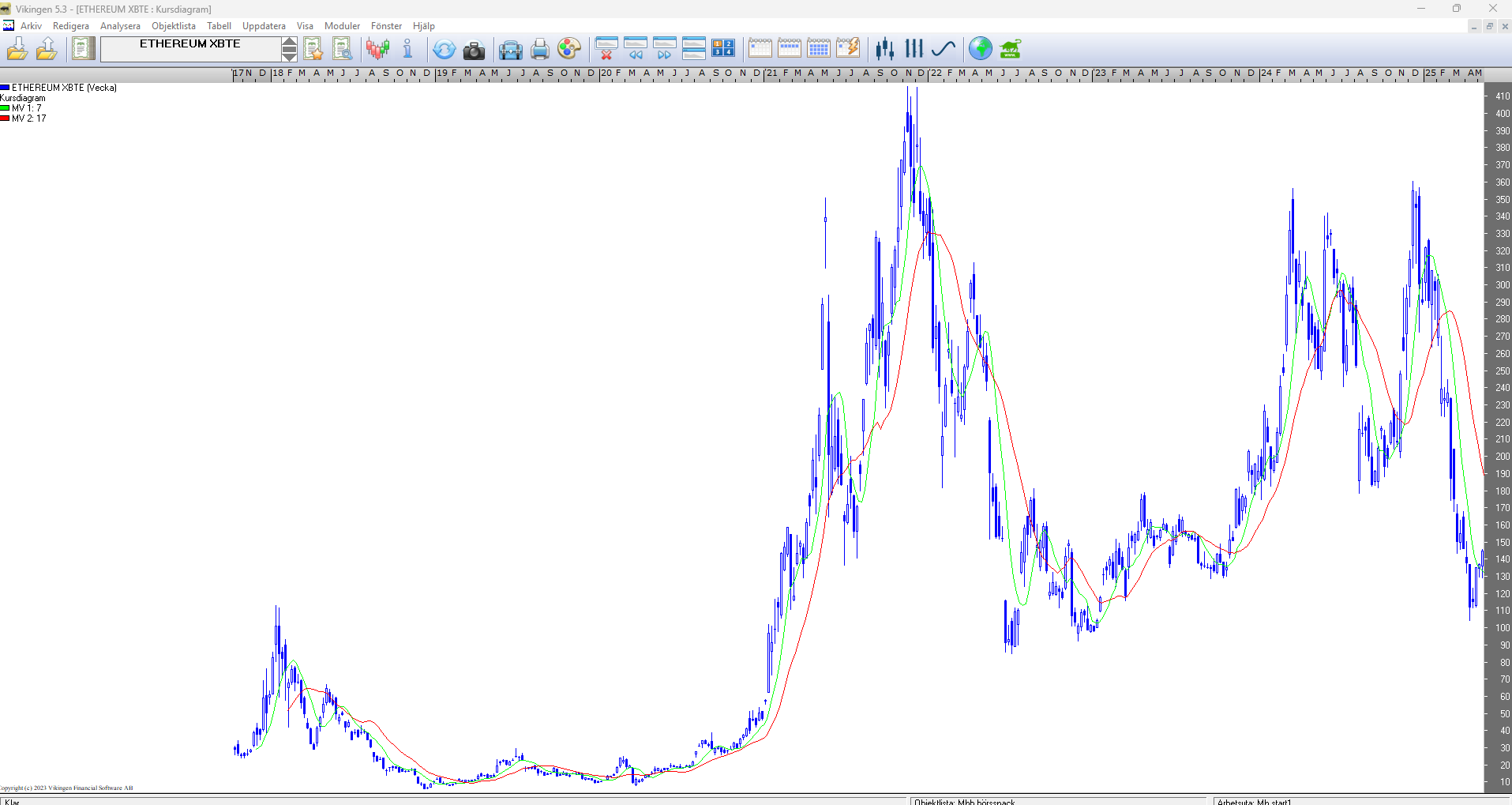Click the document search magnifier icon
This screenshot has height=805, width=1512.
tap(342, 49)
